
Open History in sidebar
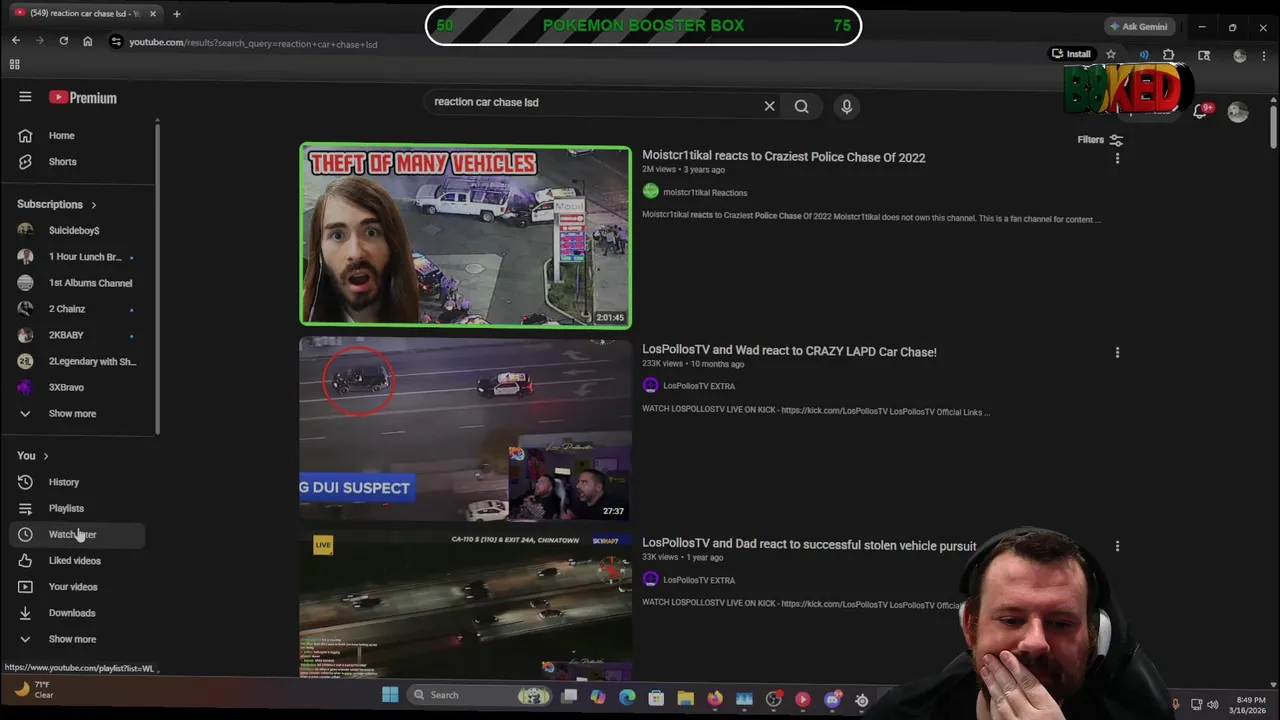pos(78,482)
